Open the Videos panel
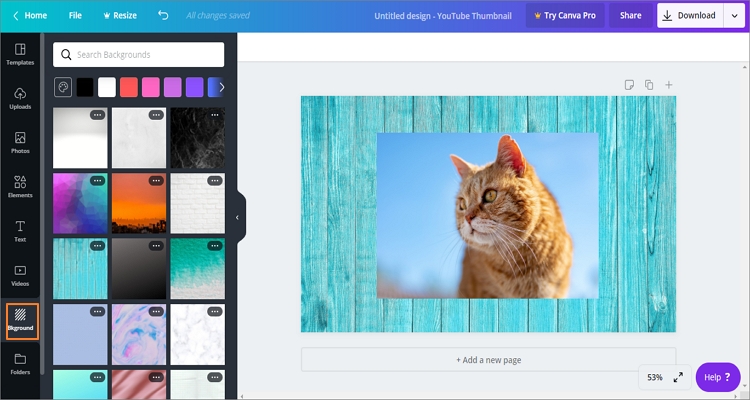750x400 pixels. [x=20, y=276]
